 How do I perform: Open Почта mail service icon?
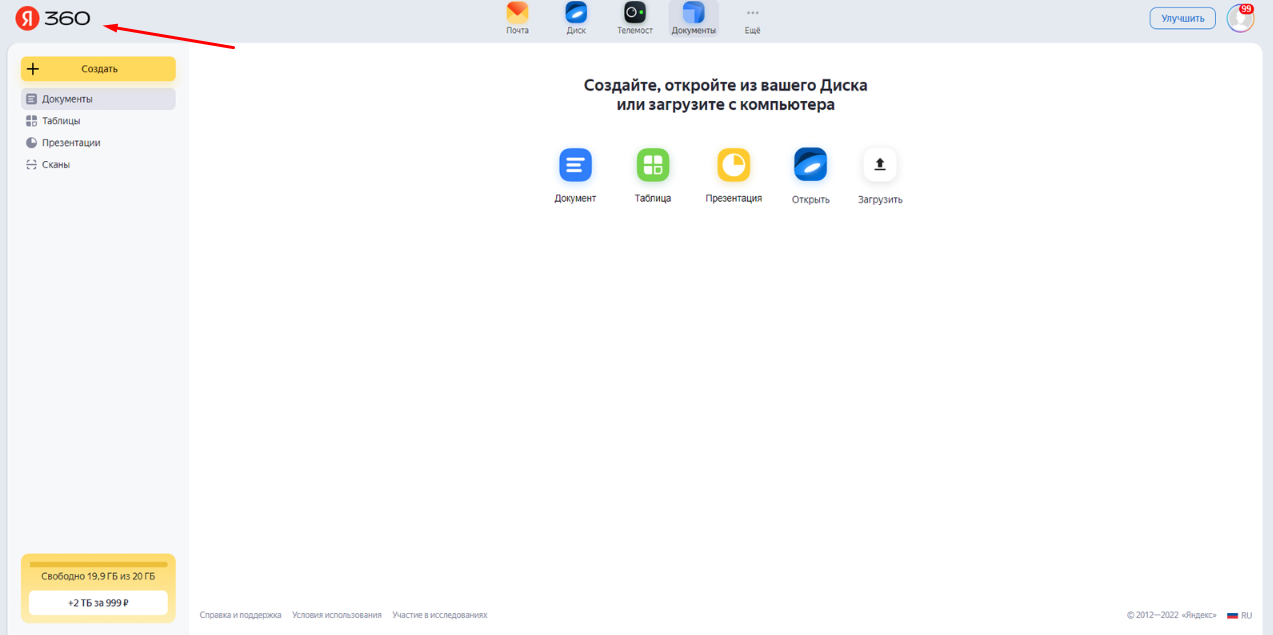(x=517, y=14)
